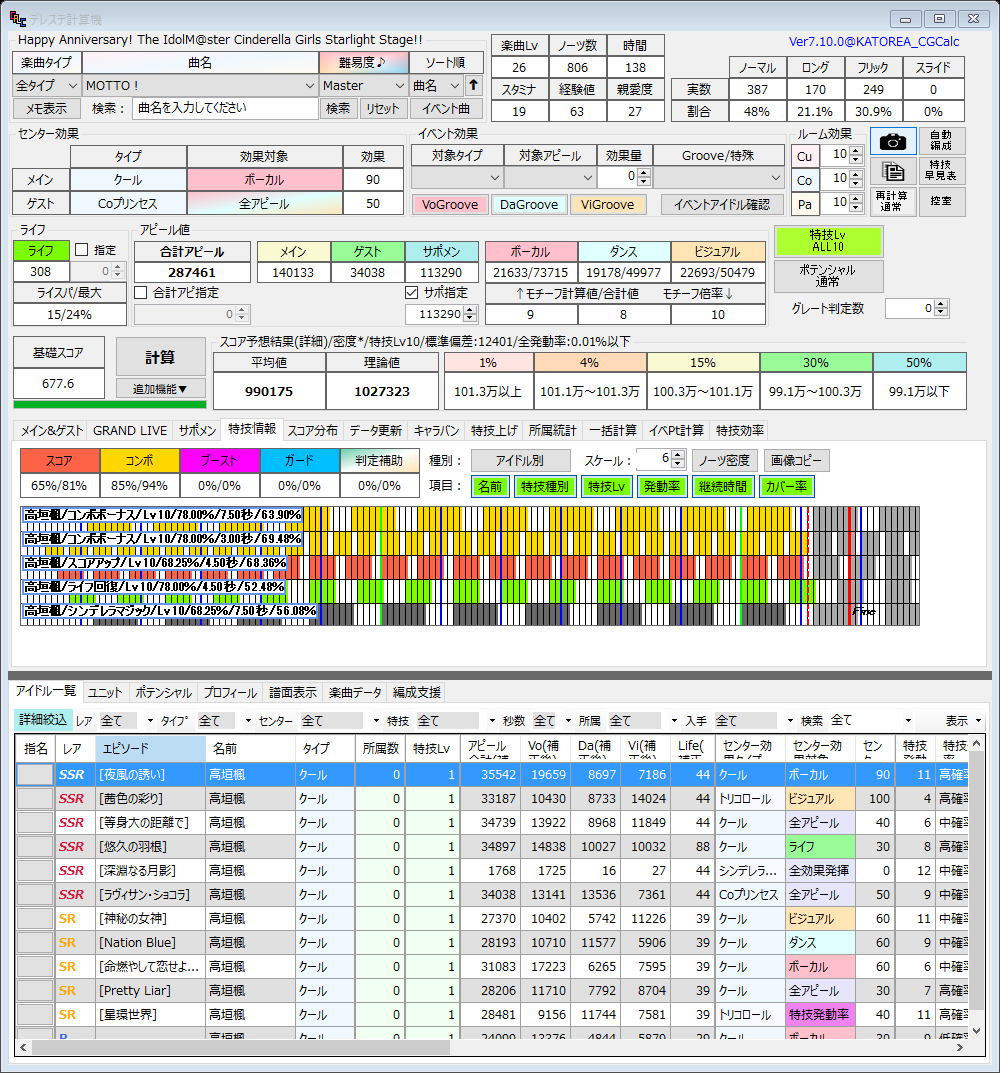Click the 画像コピー button
The height and width of the screenshot is (1073, 1000).
796,461
